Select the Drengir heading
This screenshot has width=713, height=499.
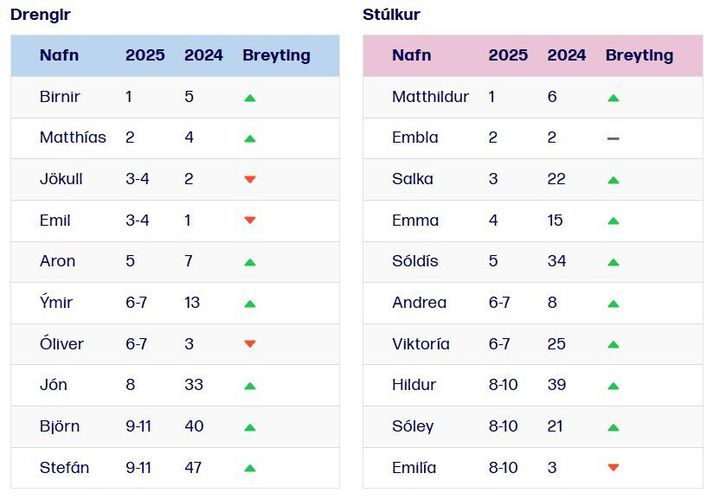point(40,15)
